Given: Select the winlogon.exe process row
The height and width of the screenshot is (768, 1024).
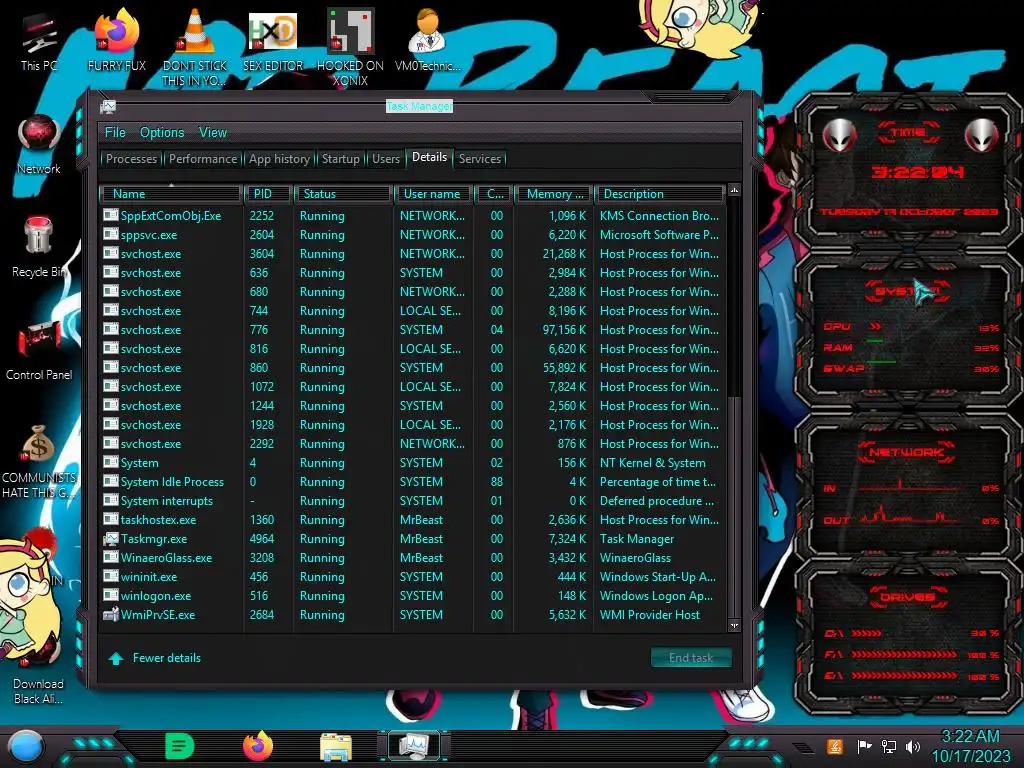Looking at the screenshot, I should point(413,596).
